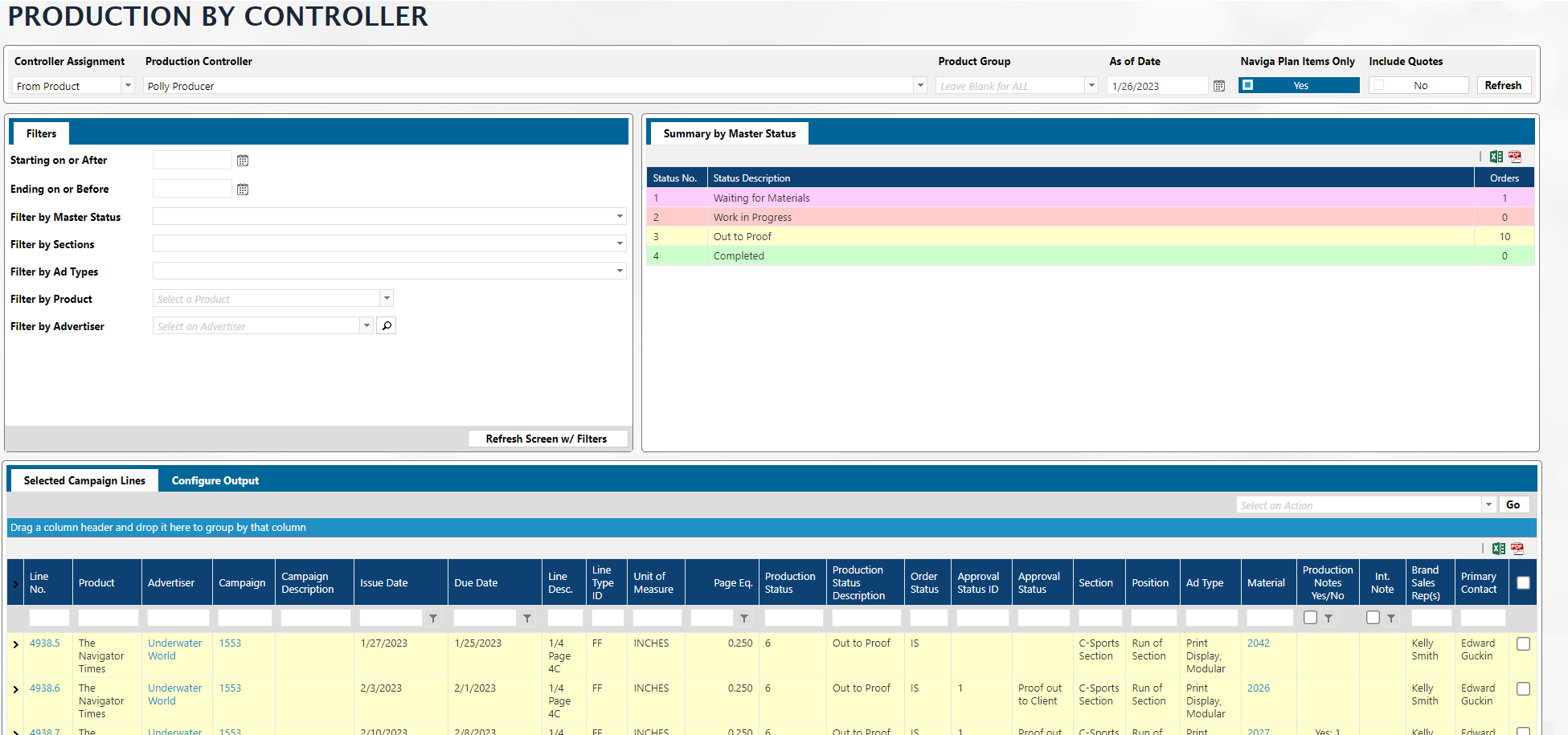Open calendar picker for As of Date
1568x735 pixels.
(1219, 86)
